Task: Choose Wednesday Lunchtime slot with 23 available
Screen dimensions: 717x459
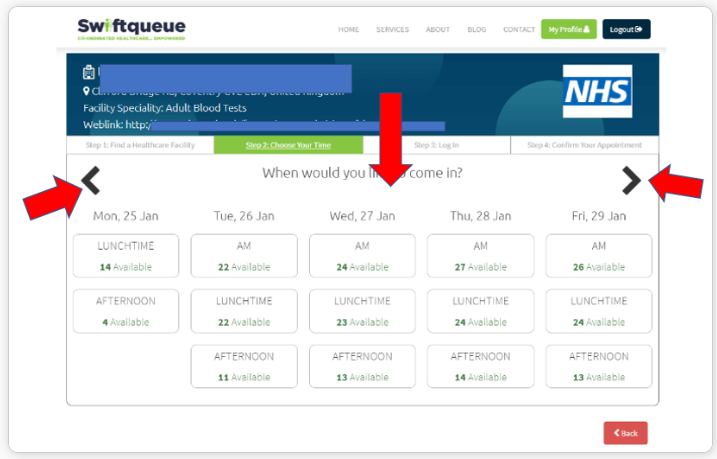Action: (362, 311)
